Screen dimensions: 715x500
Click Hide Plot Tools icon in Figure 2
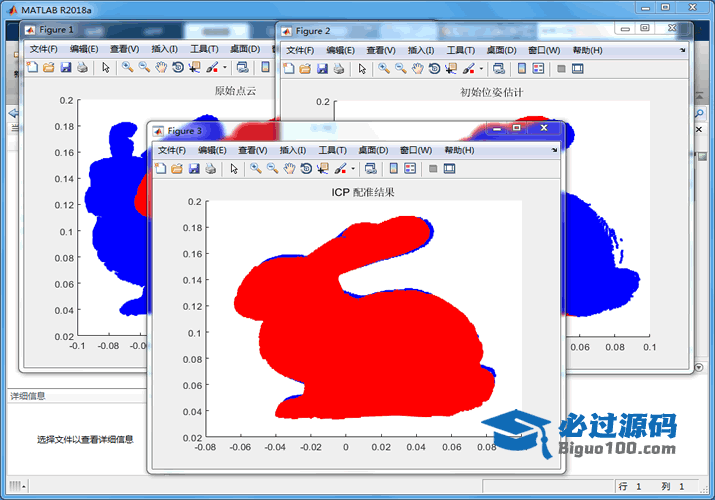[561, 69]
